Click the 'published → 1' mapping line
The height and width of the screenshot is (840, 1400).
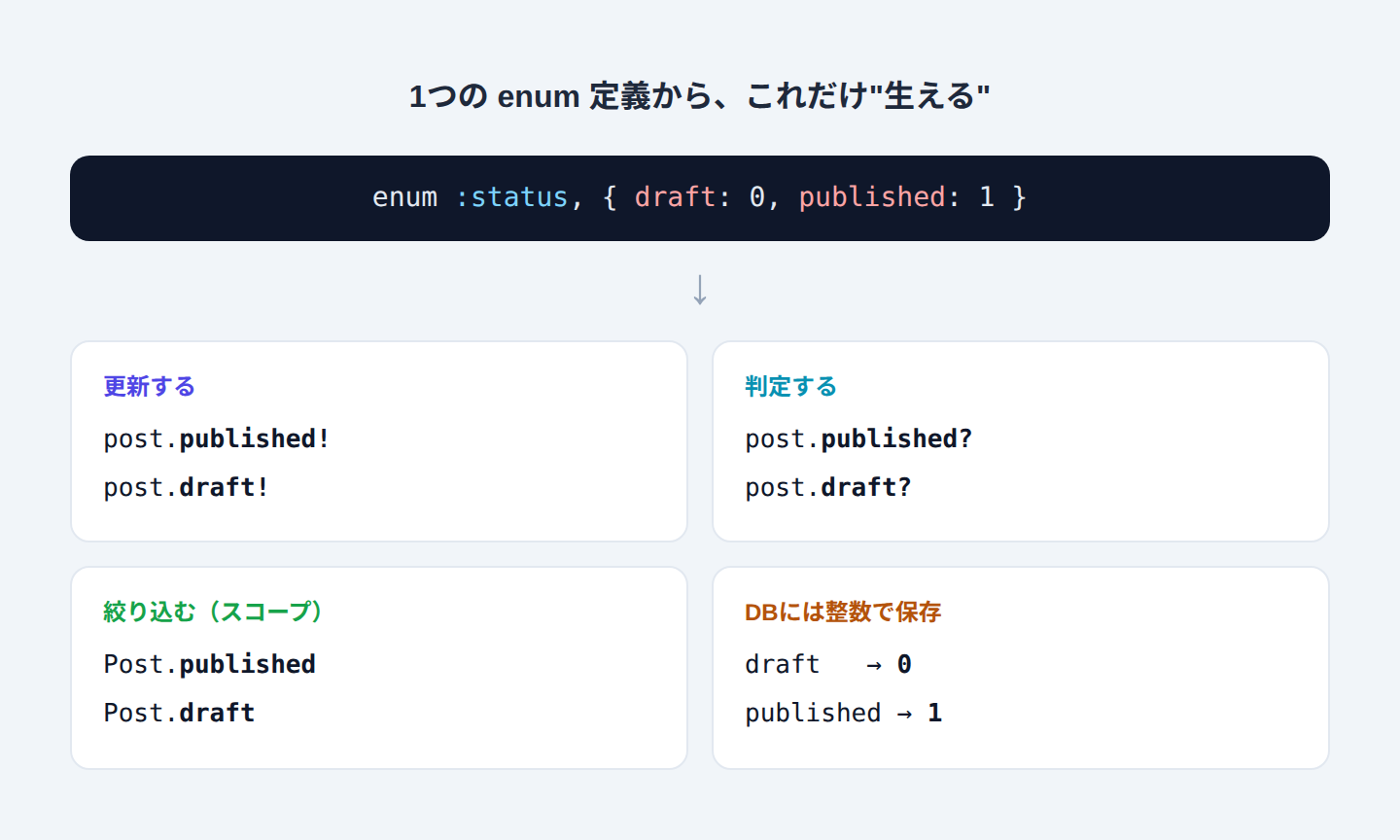(x=844, y=713)
